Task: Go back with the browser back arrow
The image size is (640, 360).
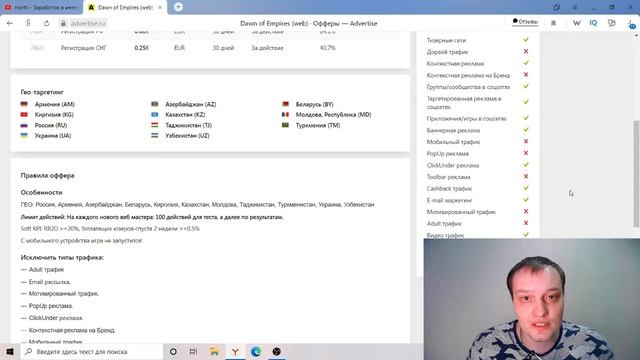Action: click(x=10, y=23)
